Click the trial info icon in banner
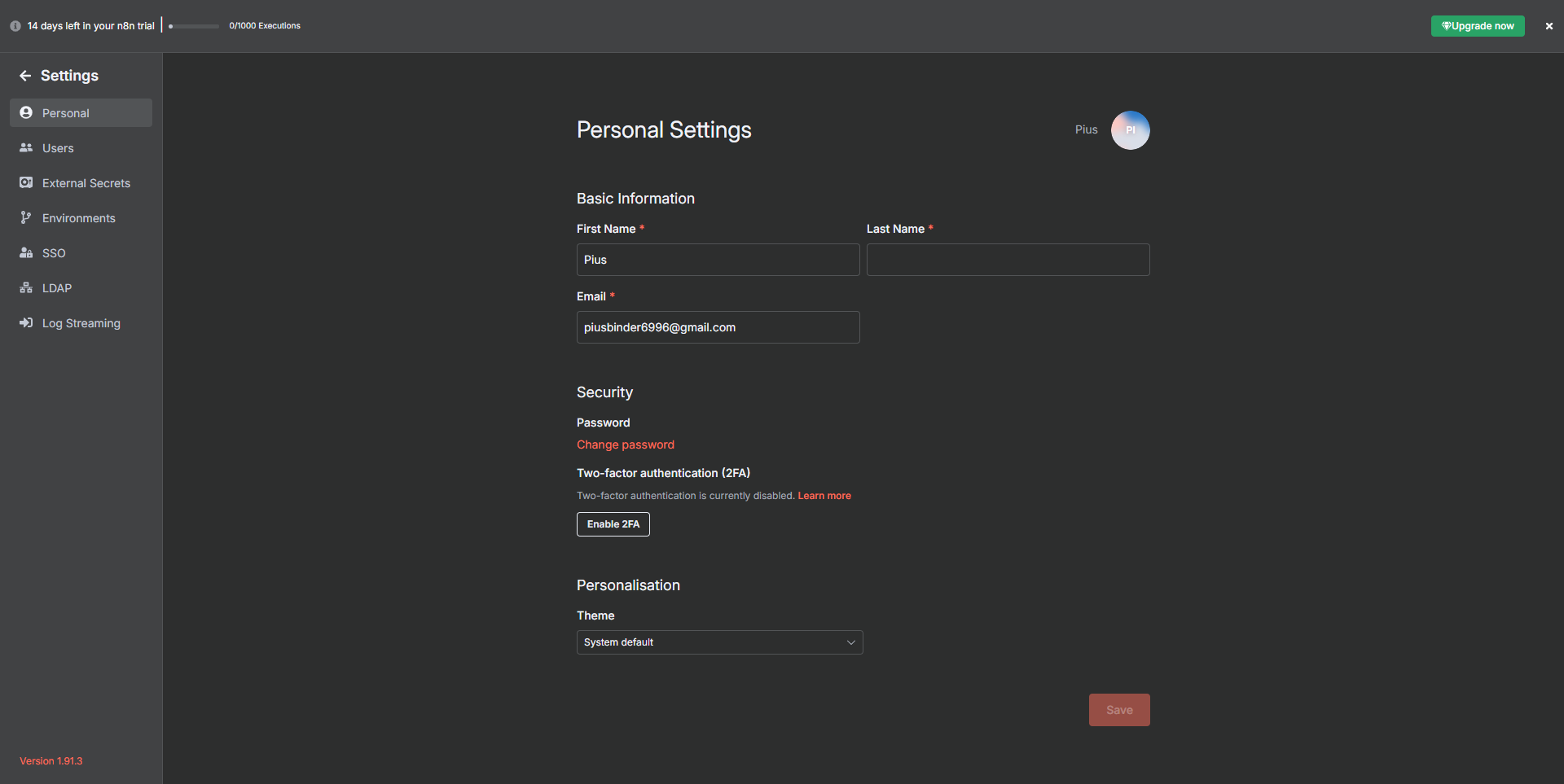 (15, 26)
